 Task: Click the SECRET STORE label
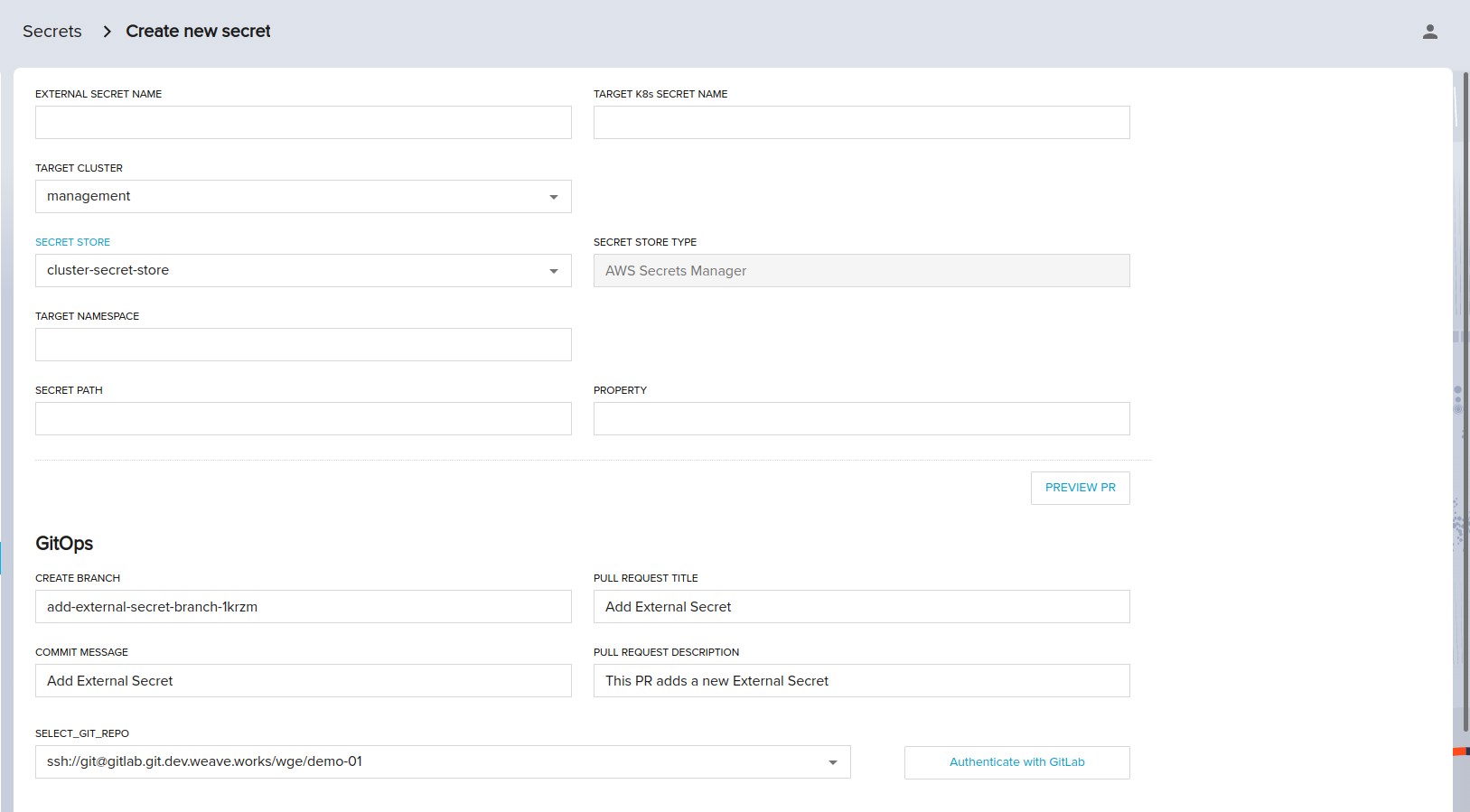coord(72,242)
